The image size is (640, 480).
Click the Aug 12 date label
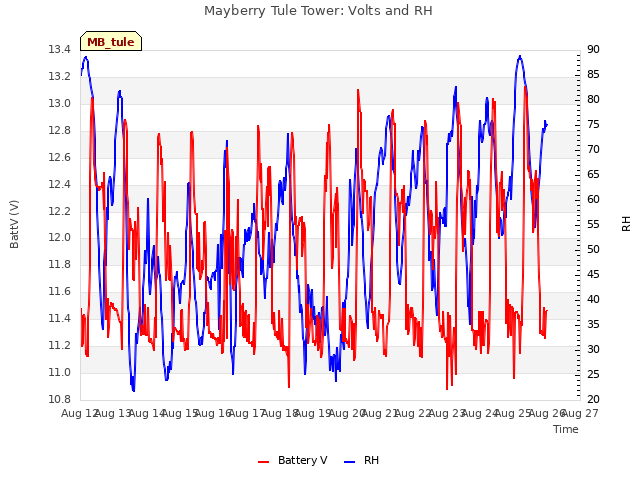pos(79,413)
